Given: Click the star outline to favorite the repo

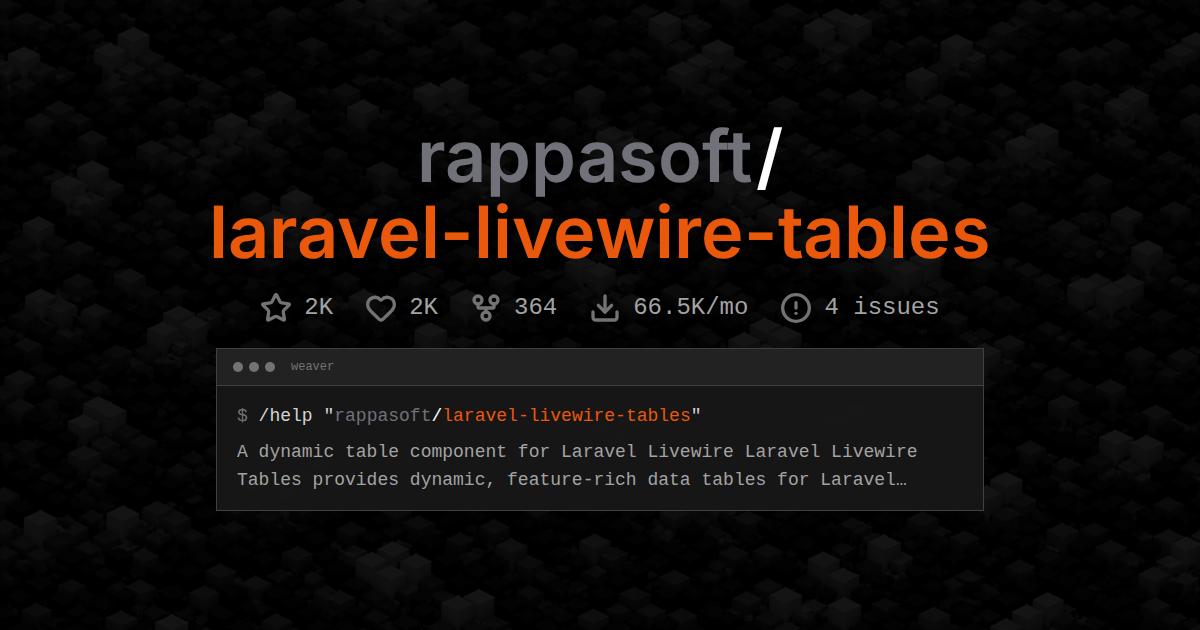Looking at the screenshot, I should (275, 307).
